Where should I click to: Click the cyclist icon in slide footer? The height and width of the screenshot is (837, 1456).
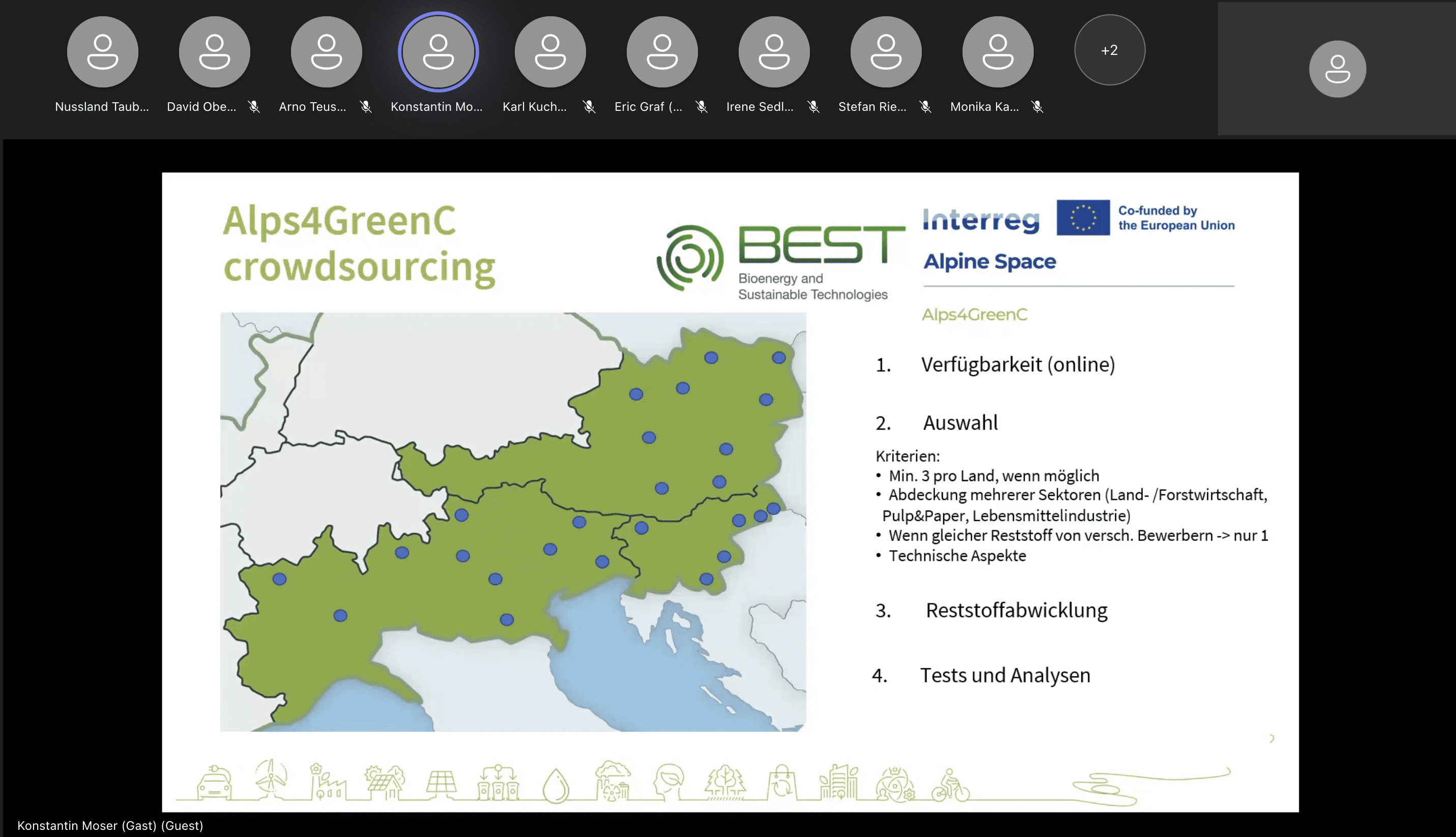(950, 785)
